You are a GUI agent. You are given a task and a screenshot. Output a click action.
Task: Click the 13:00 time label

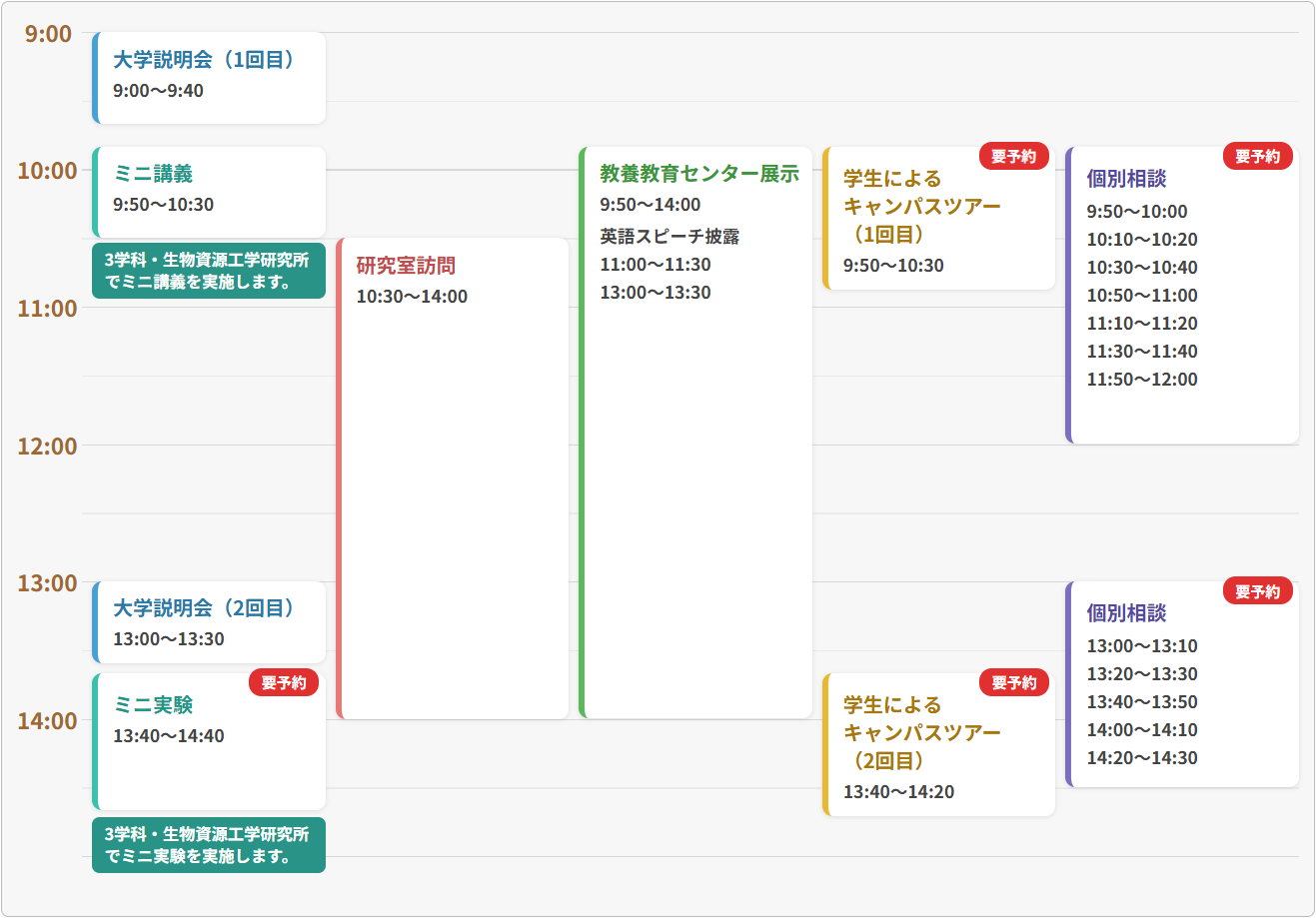[x=47, y=583]
